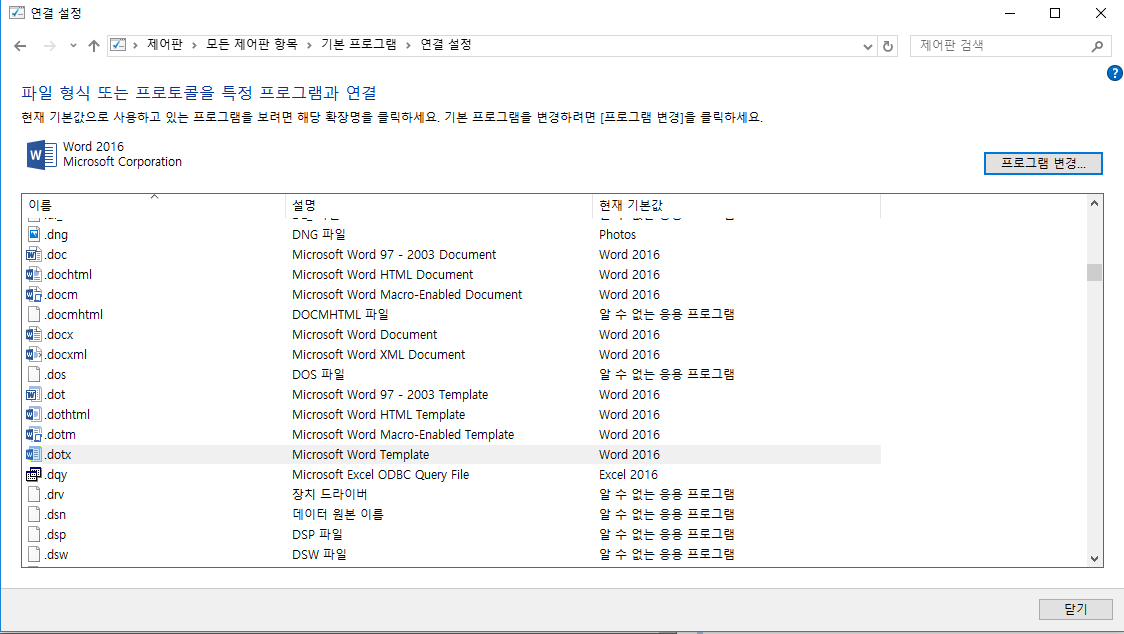Navigate to 기본 프로그램 breadcrumb

coord(358,44)
